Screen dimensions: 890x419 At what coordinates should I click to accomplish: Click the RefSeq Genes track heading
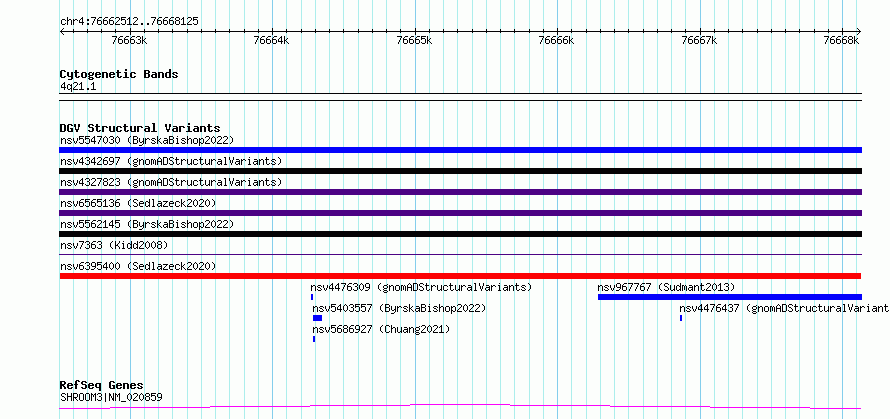(102, 385)
